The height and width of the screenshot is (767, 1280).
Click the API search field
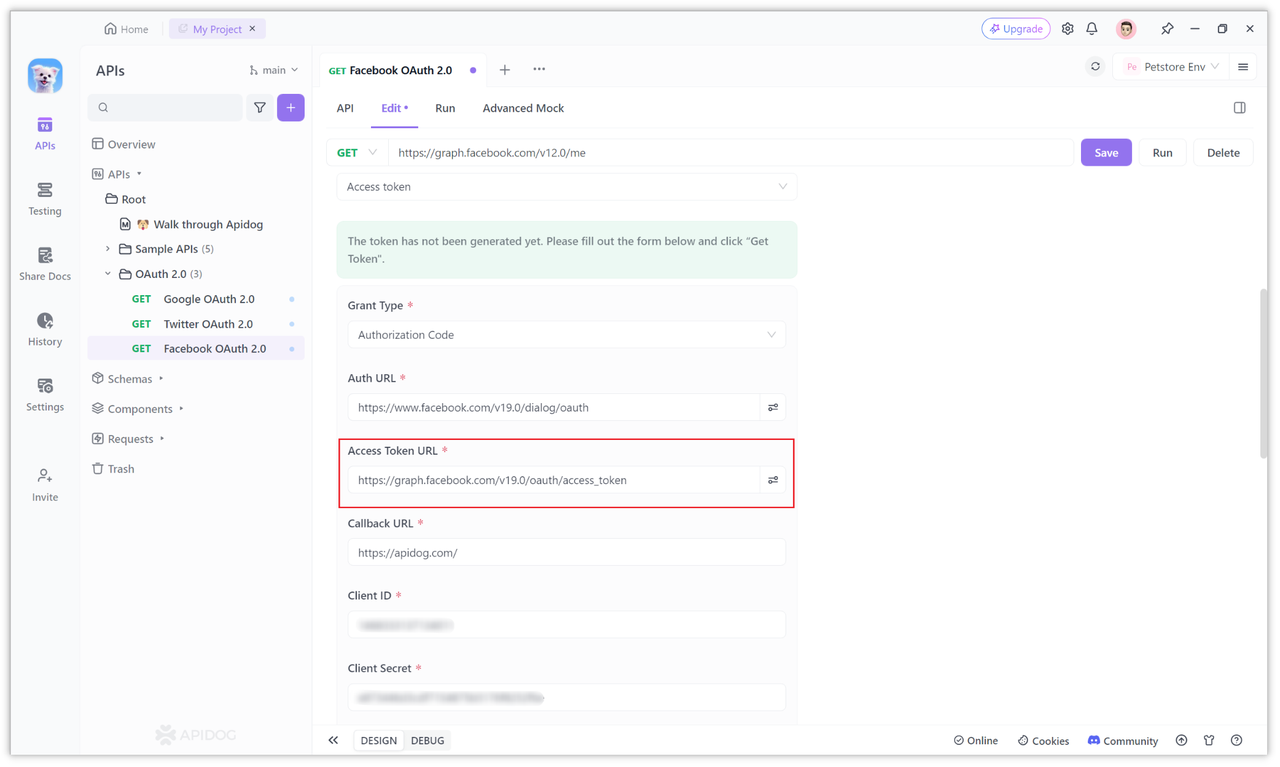pyautogui.click(x=166, y=107)
